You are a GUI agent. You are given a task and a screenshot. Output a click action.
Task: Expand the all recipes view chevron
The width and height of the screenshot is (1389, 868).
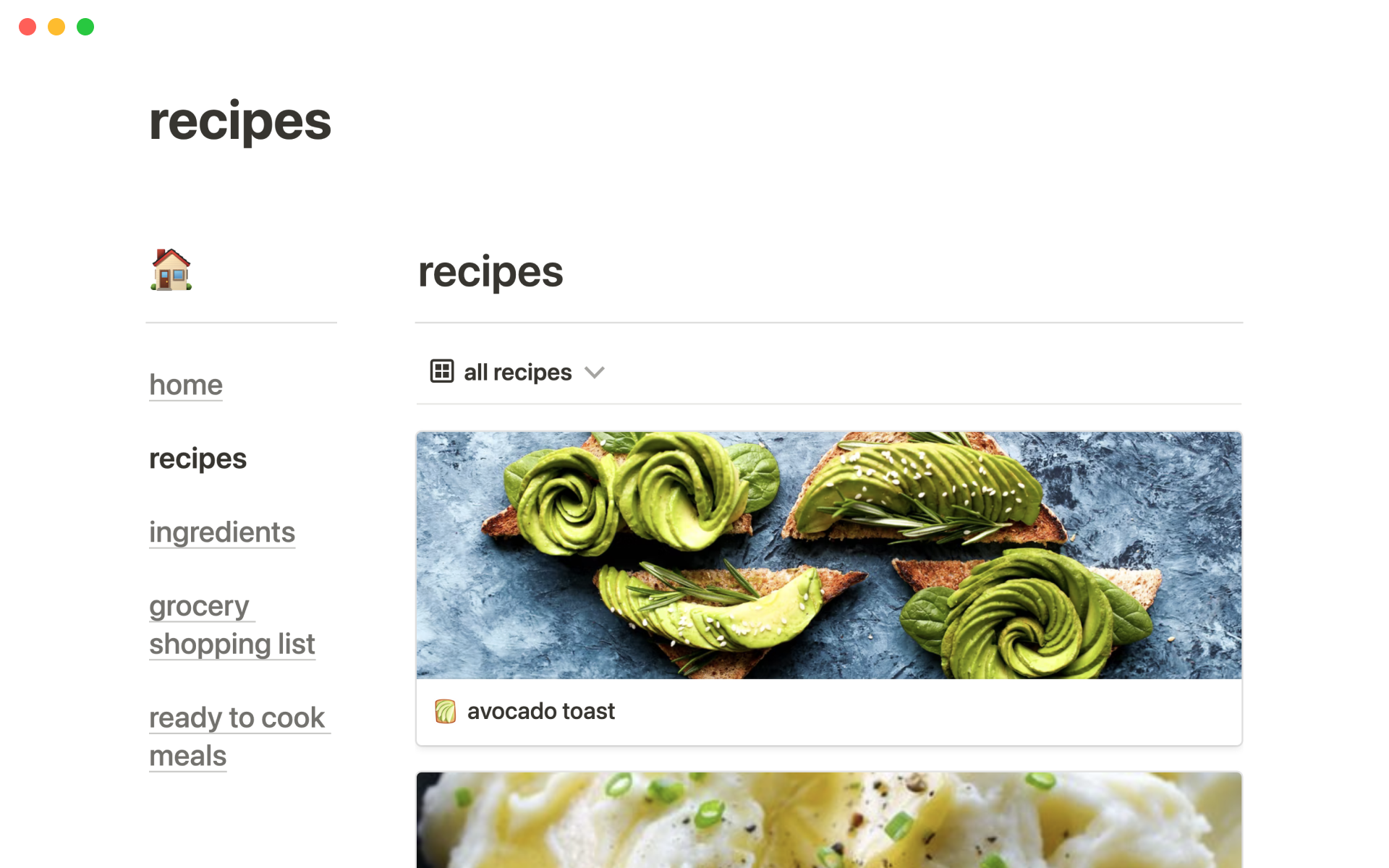click(x=595, y=373)
